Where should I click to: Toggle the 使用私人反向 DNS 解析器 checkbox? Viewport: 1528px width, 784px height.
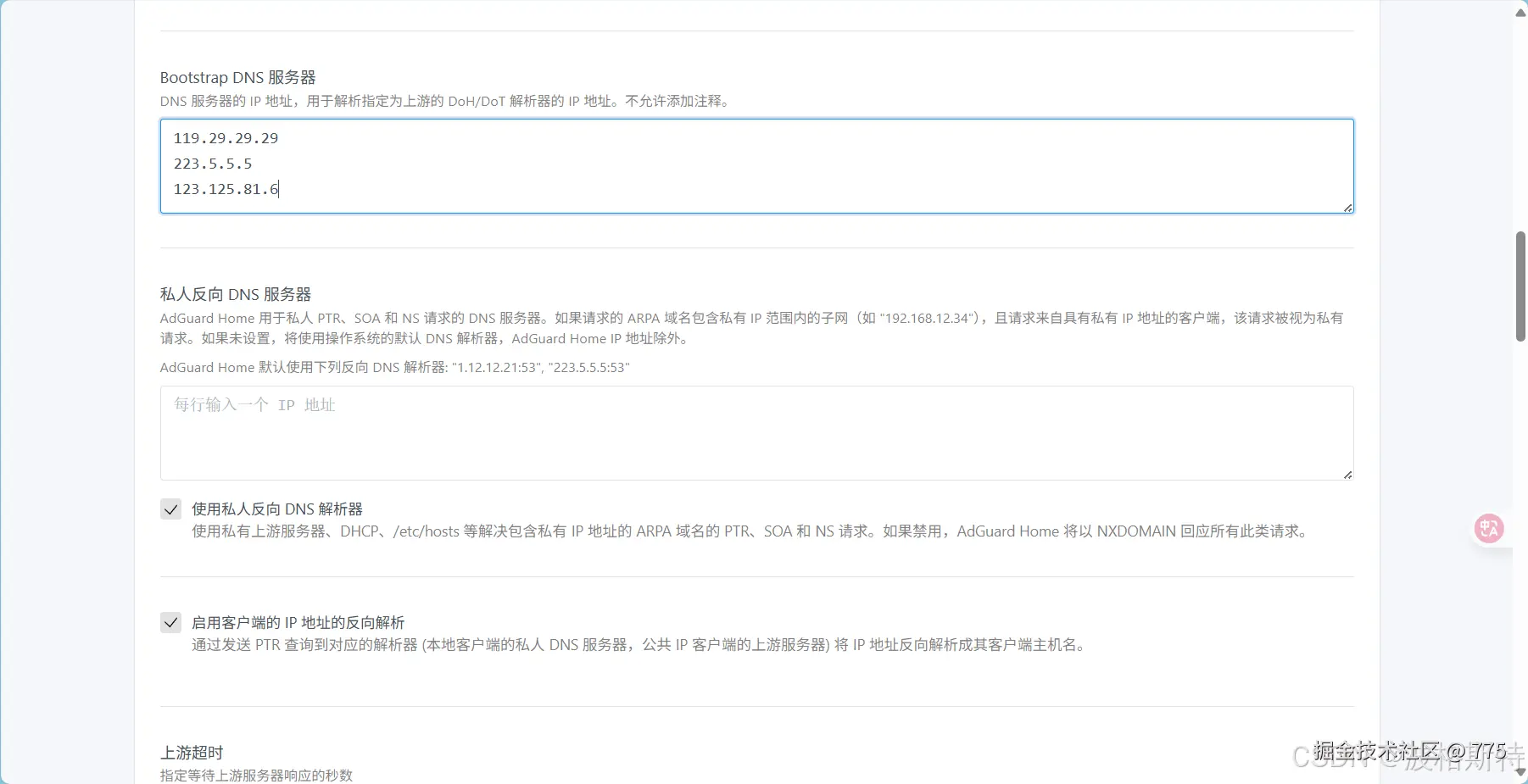click(x=170, y=509)
